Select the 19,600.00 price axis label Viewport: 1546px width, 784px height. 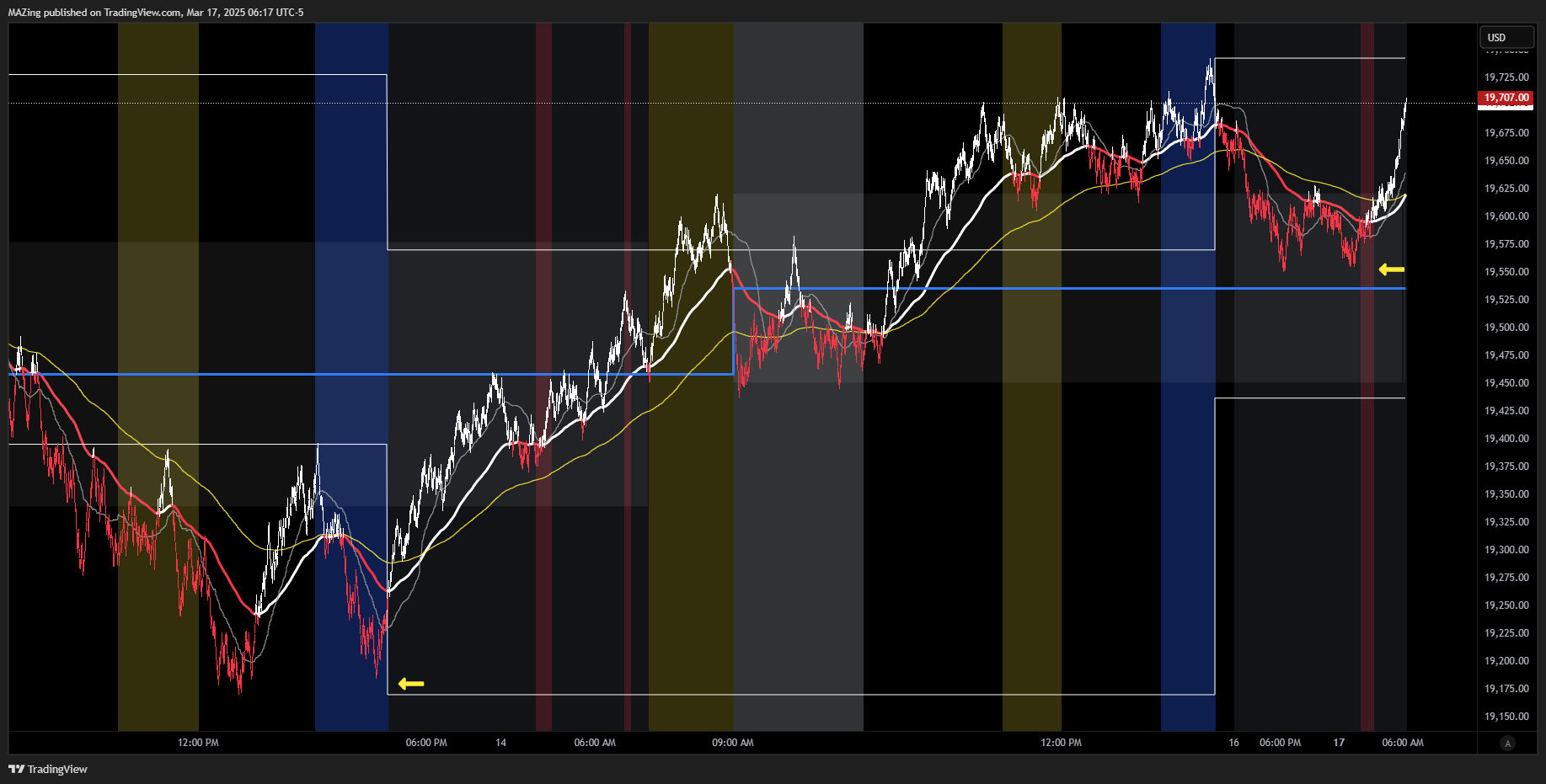tap(1506, 216)
